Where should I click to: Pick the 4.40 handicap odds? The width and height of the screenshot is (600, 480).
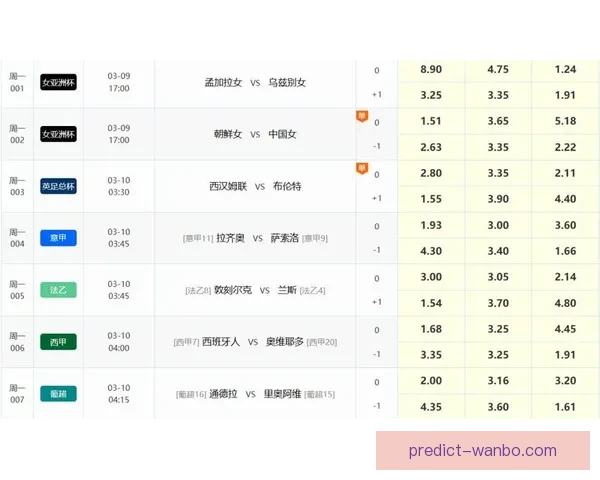tap(565, 199)
